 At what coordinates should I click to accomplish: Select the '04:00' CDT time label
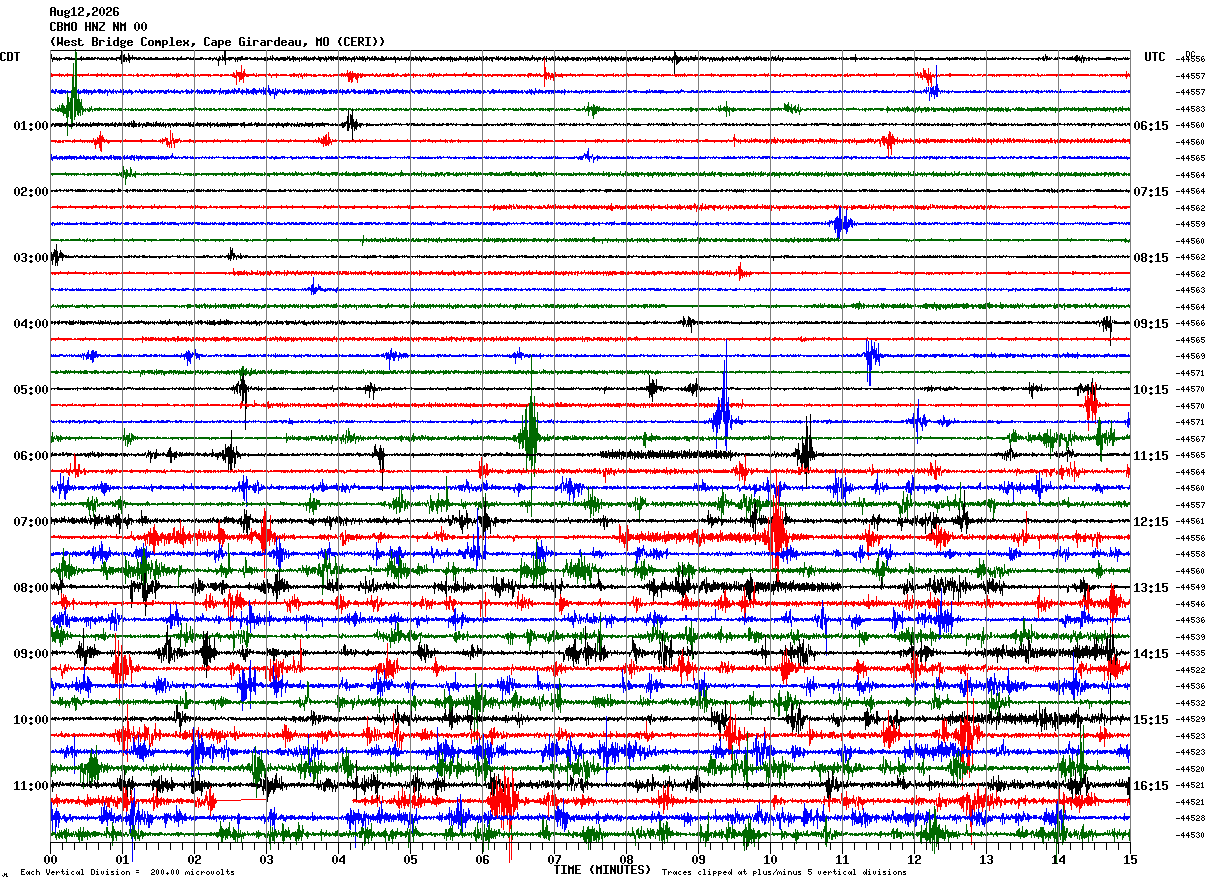tap(31, 324)
